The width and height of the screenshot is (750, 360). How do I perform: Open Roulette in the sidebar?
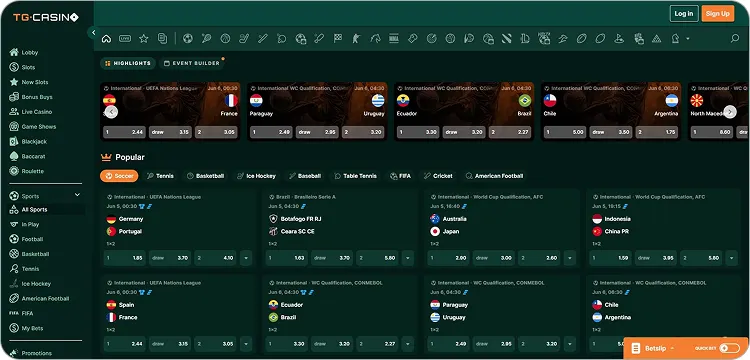click(32, 171)
